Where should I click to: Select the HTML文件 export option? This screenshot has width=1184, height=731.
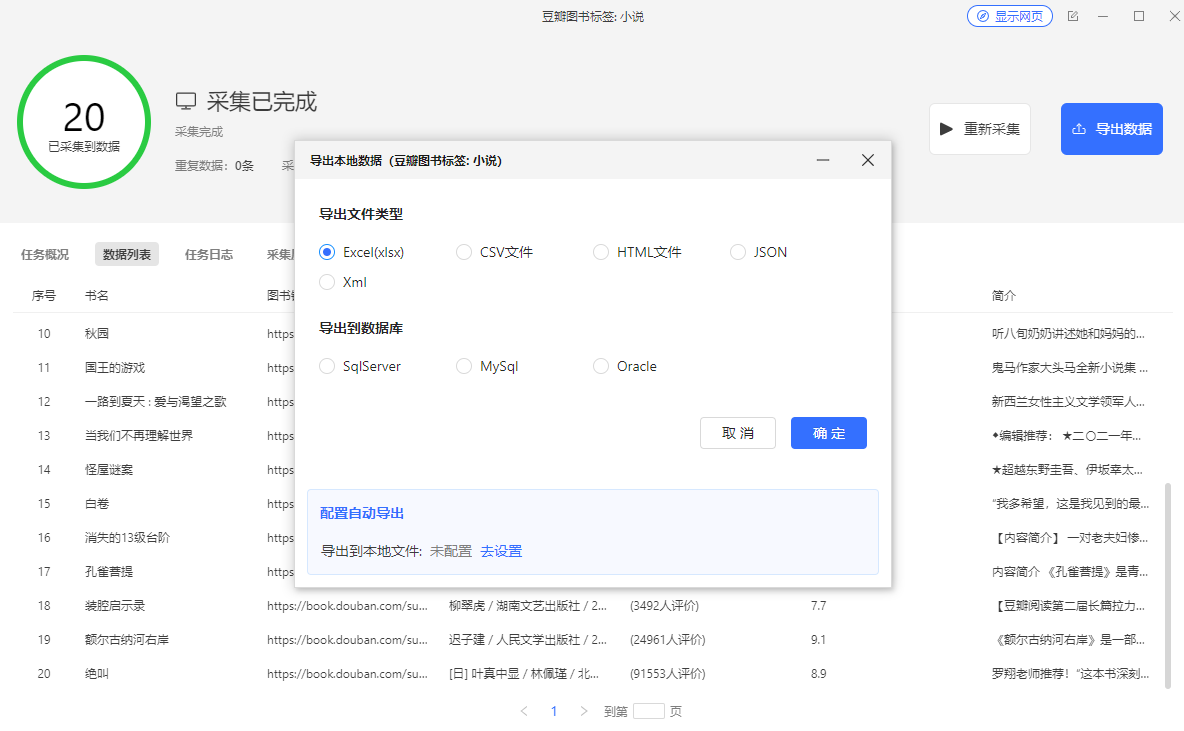[637, 252]
